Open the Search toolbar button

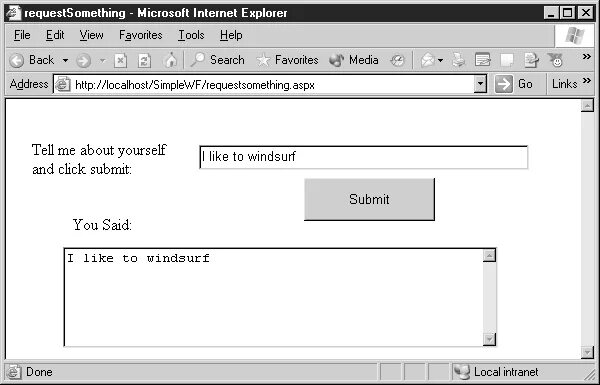(217, 60)
